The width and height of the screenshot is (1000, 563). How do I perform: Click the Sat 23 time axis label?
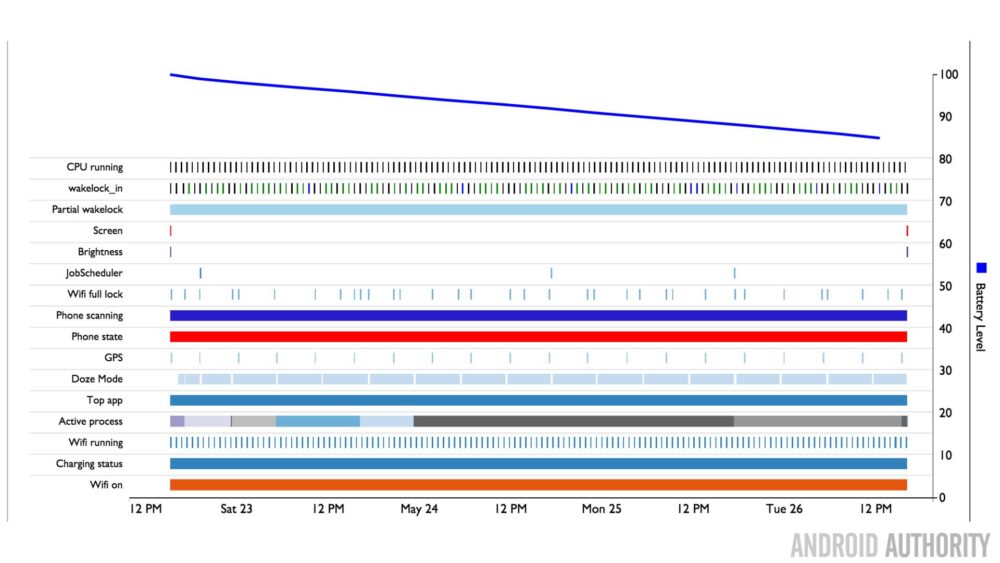[236, 509]
